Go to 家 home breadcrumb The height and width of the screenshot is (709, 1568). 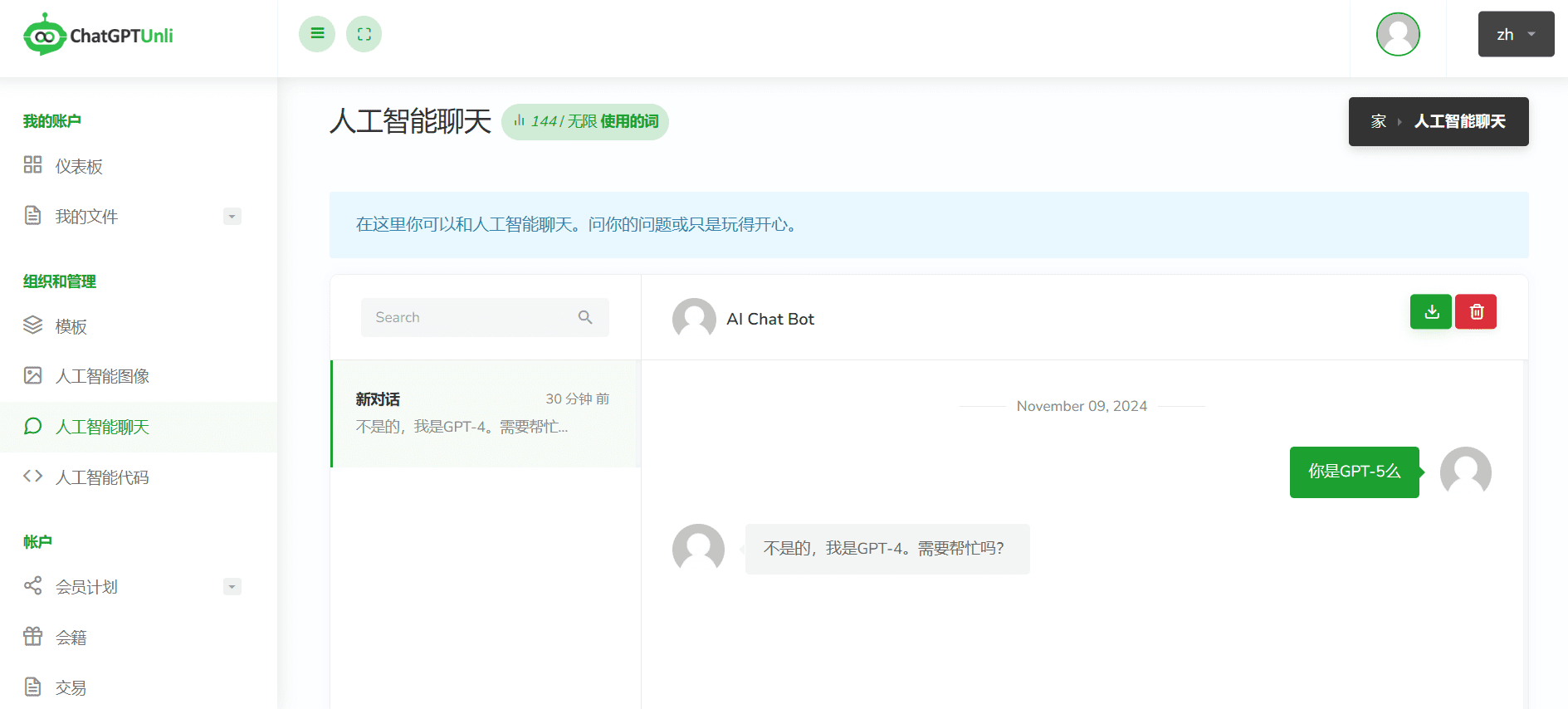1378,121
